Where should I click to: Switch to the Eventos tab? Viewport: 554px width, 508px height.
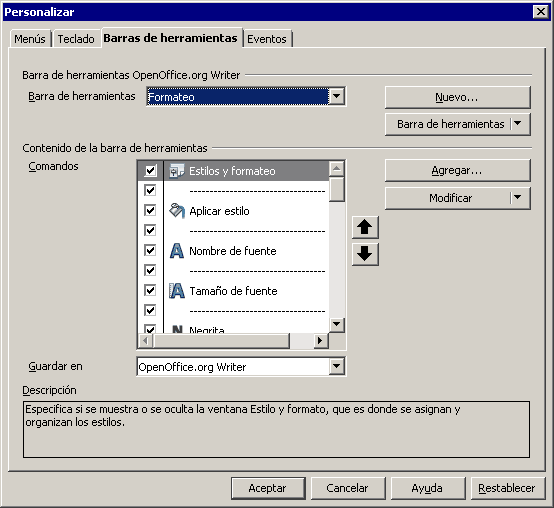coord(267,39)
